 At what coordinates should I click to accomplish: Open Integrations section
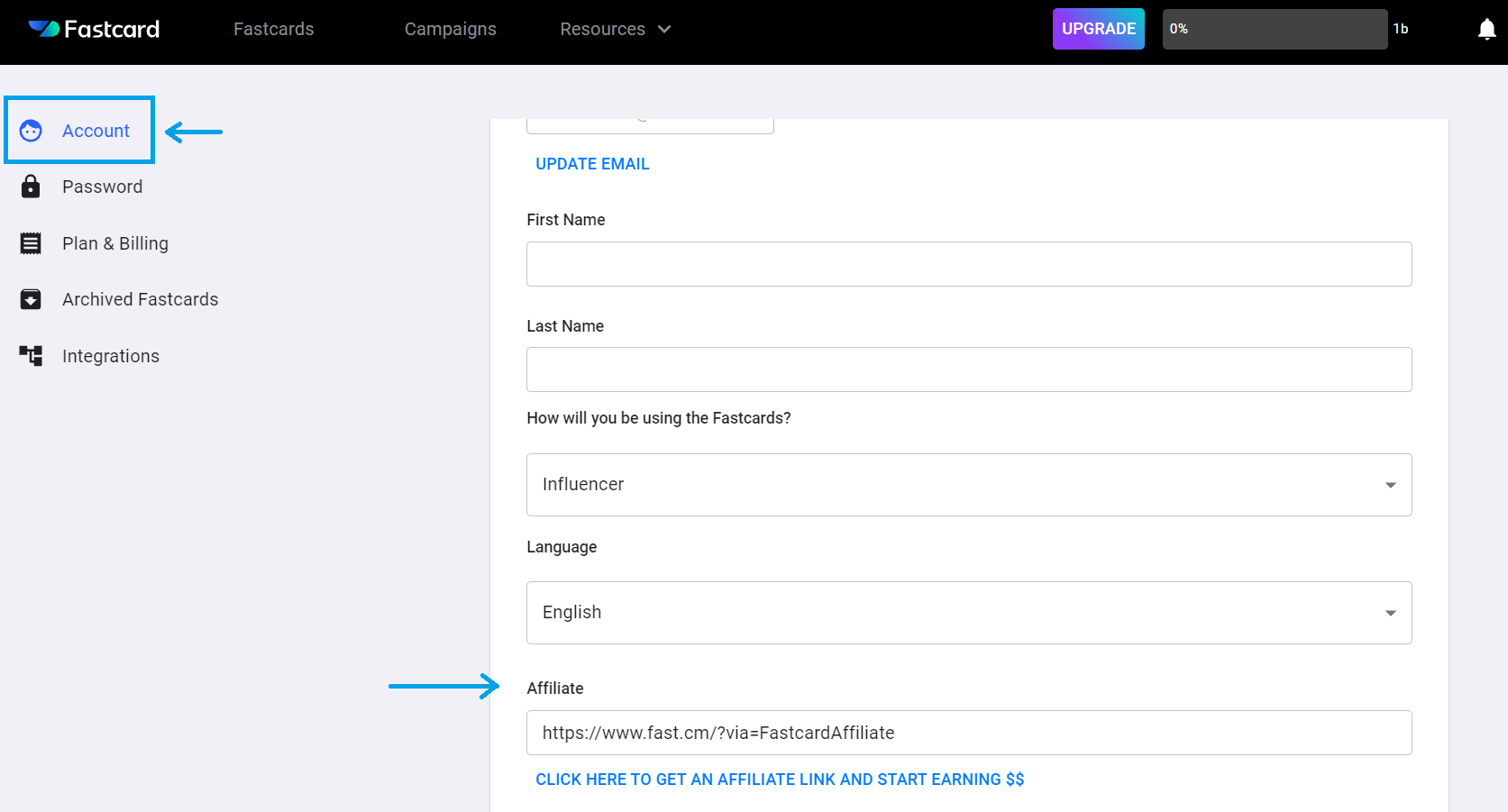pos(111,356)
